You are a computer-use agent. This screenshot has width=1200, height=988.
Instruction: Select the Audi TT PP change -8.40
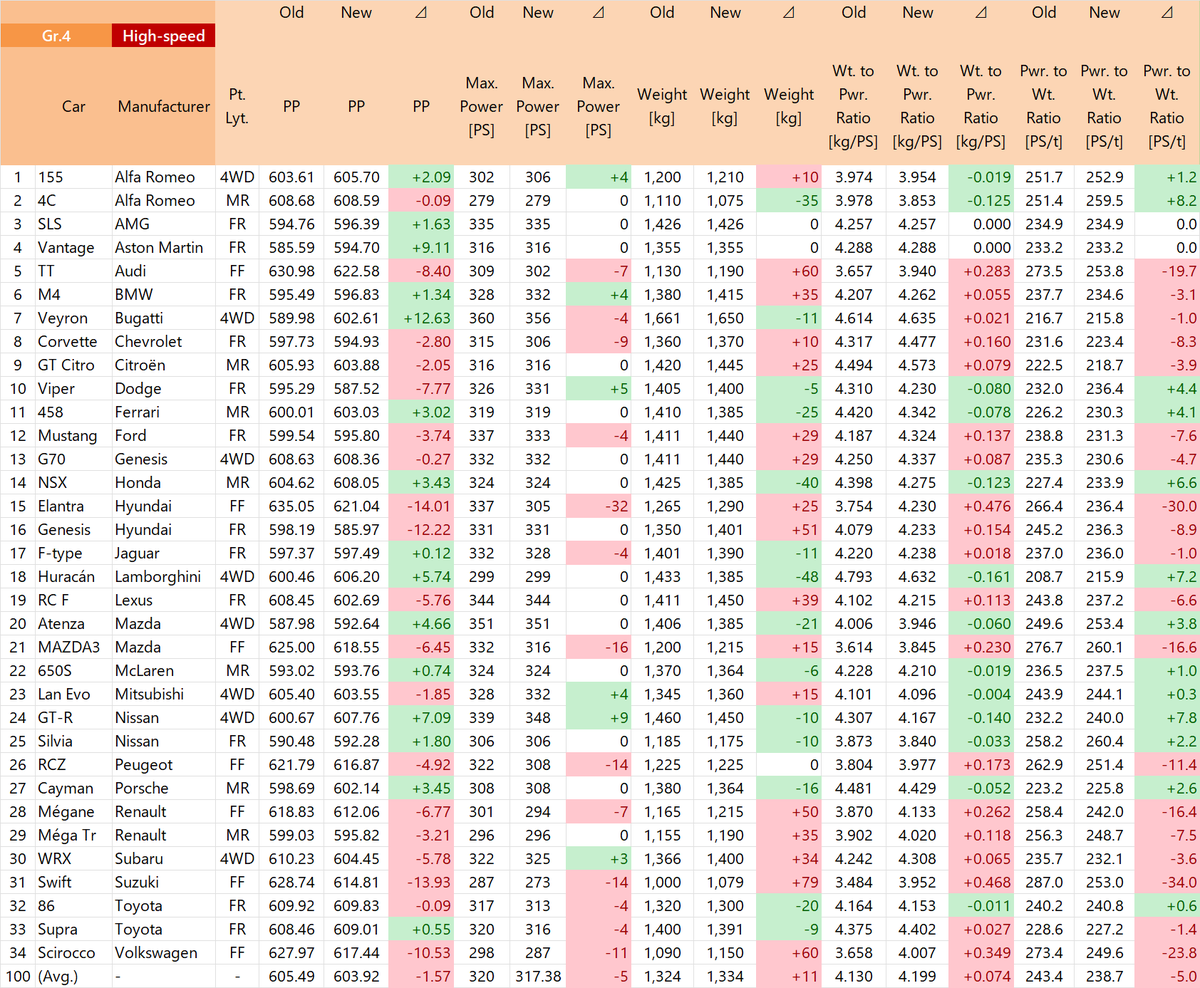[x=421, y=271]
